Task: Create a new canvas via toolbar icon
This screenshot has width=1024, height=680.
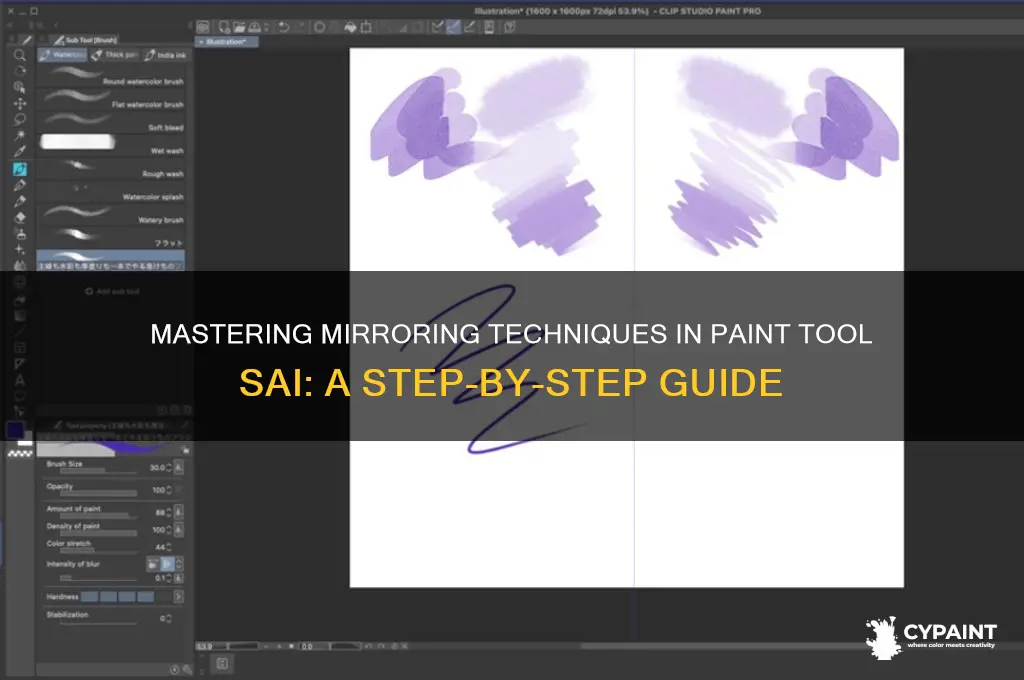Action: (224, 27)
